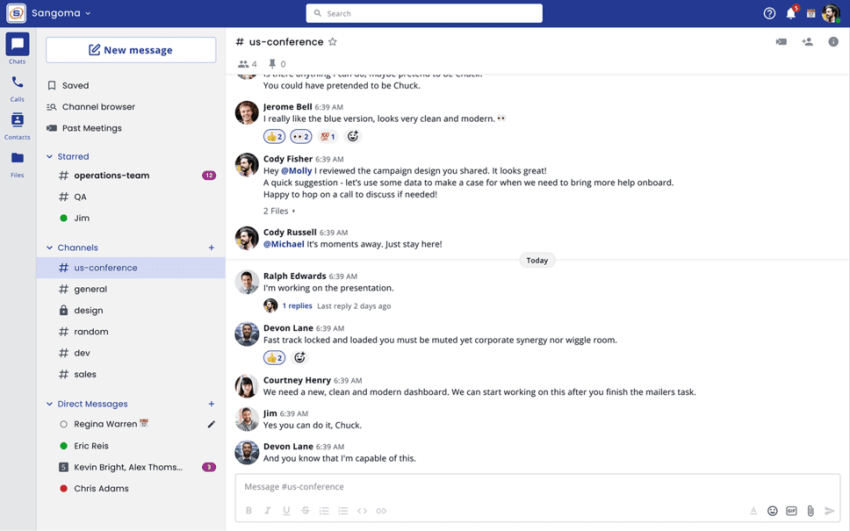
Task: Expand 2 Files on Cody Fisher's message
Action: point(279,211)
